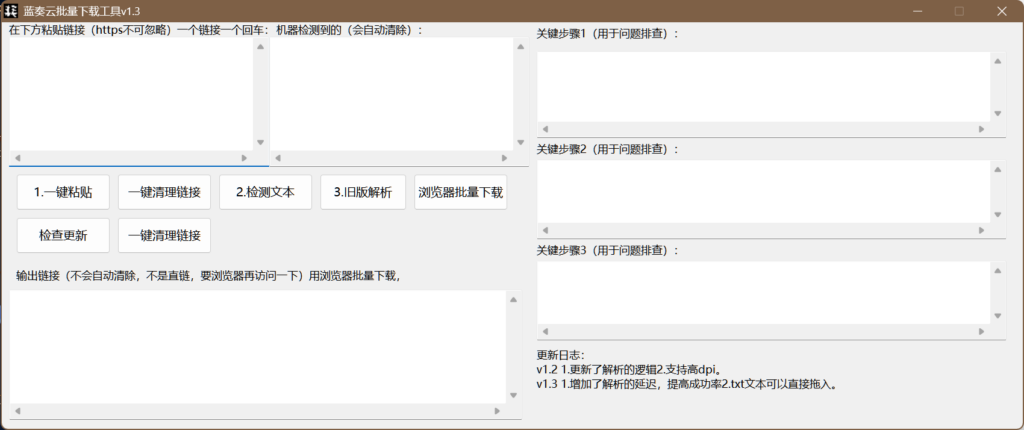Screen dimensions: 1024x430
Task: Run the 2.检测文本 button
Action: 265,192
